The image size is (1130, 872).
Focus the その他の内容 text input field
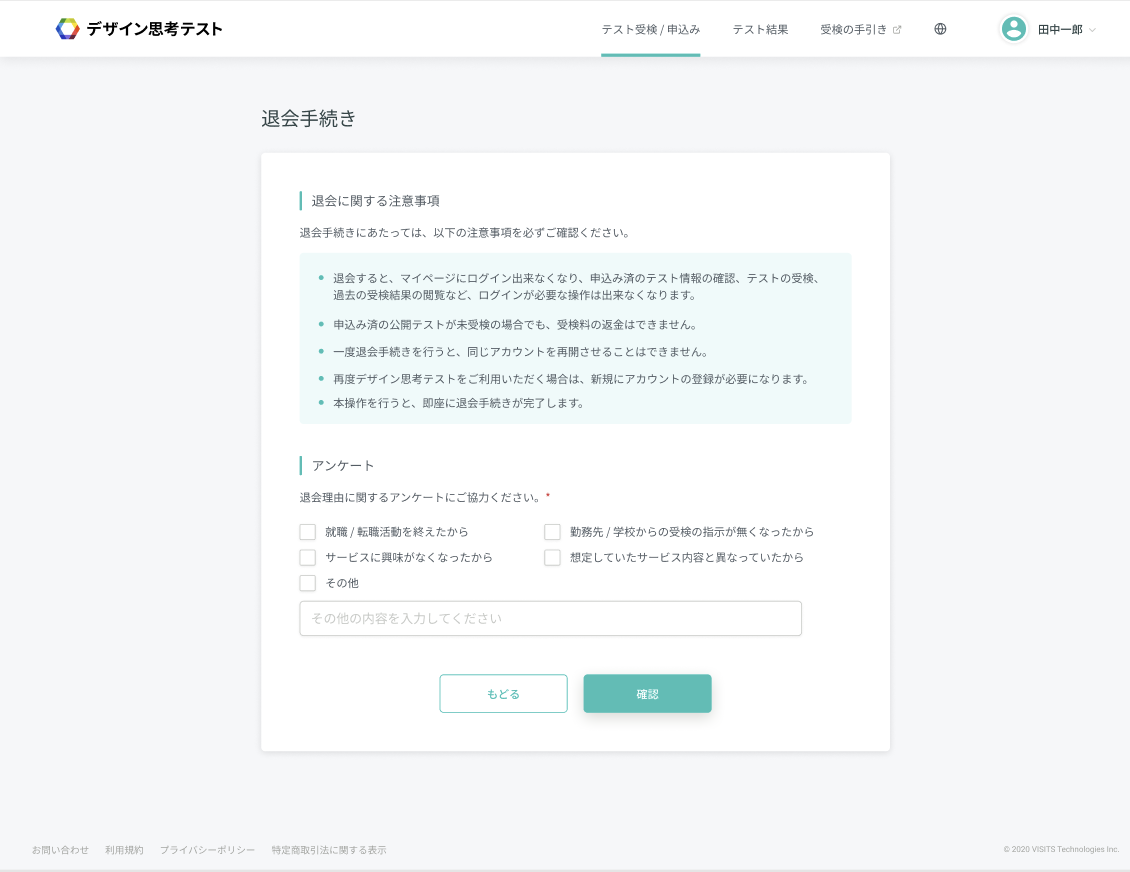pyautogui.click(x=550, y=618)
